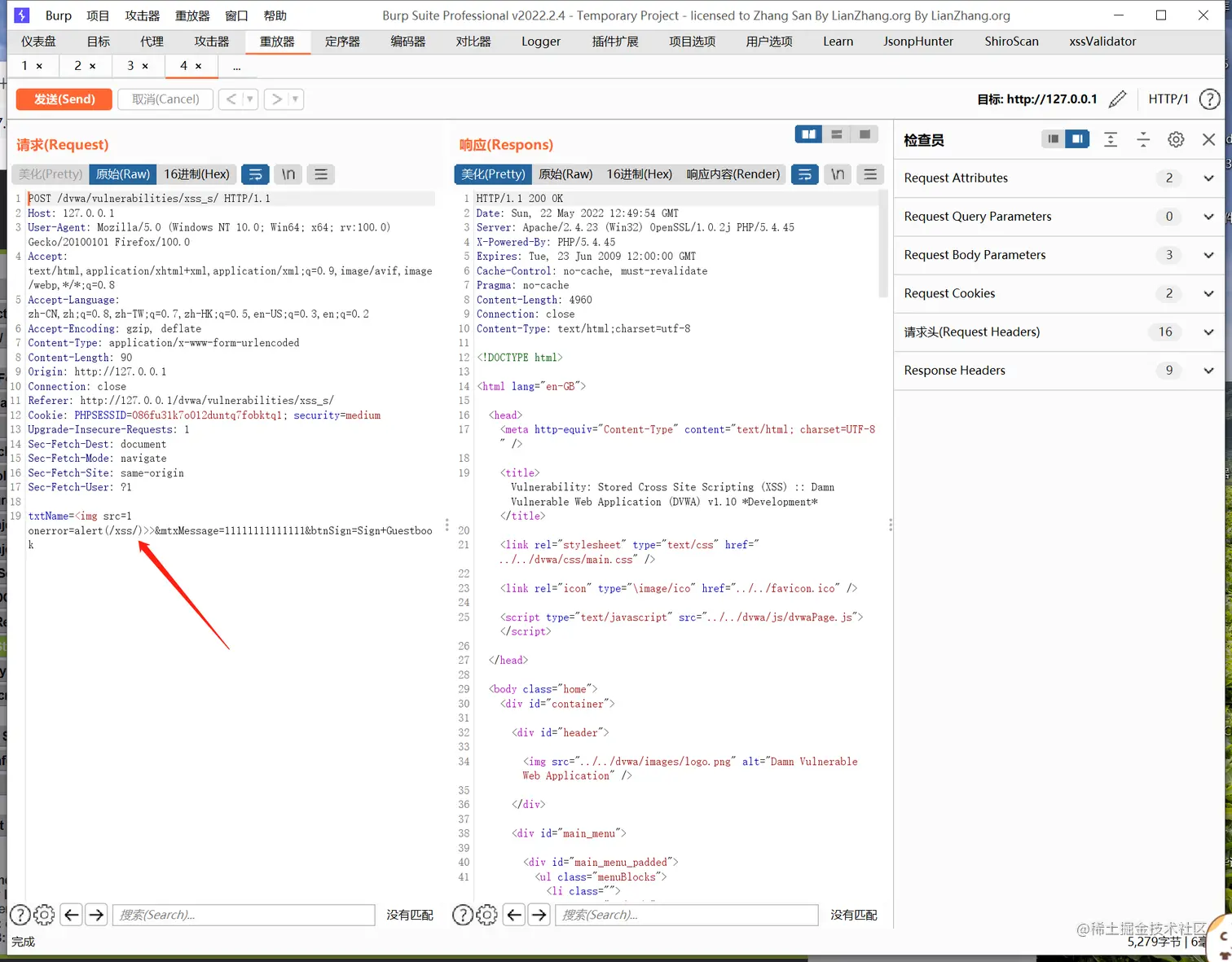Viewport: 1232px width, 962px height.
Task: Switch to side-by-side request/response layout
Action: click(x=808, y=134)
